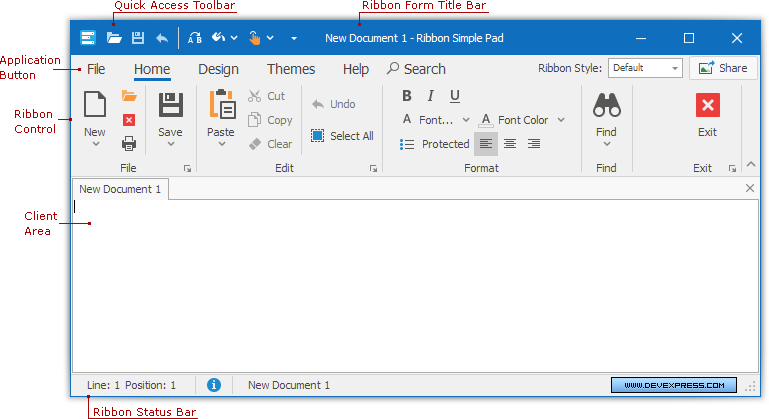
Task: Close the New Document 1 document tab
Action: click(x=750, y=188)
